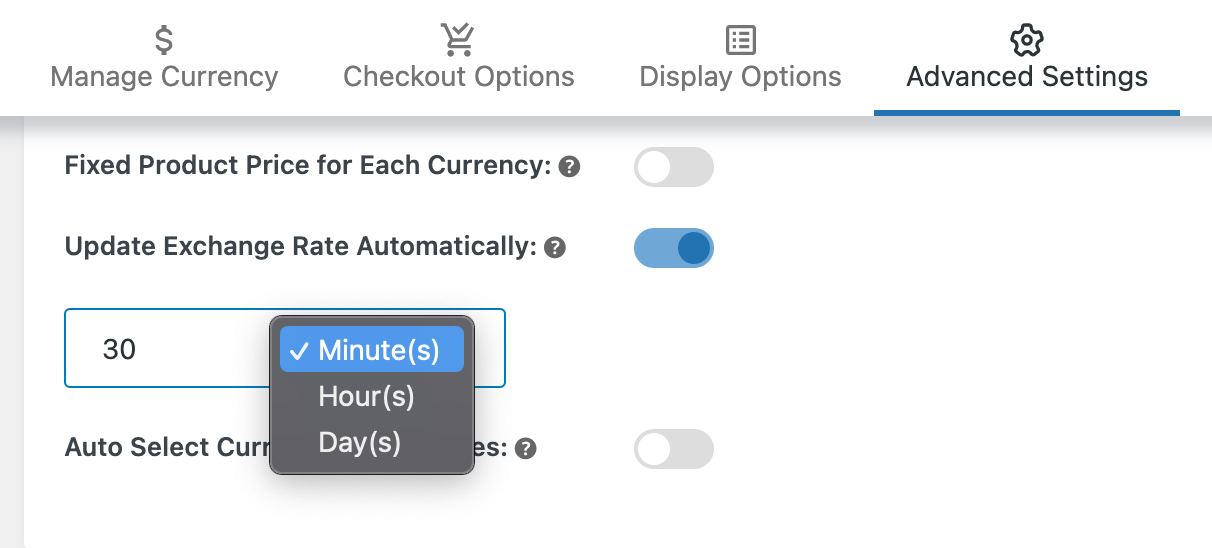The width and height of the screenshot is (1212, 548).
Task: Open the Checkout Options tab
Action: click(458, 77)
